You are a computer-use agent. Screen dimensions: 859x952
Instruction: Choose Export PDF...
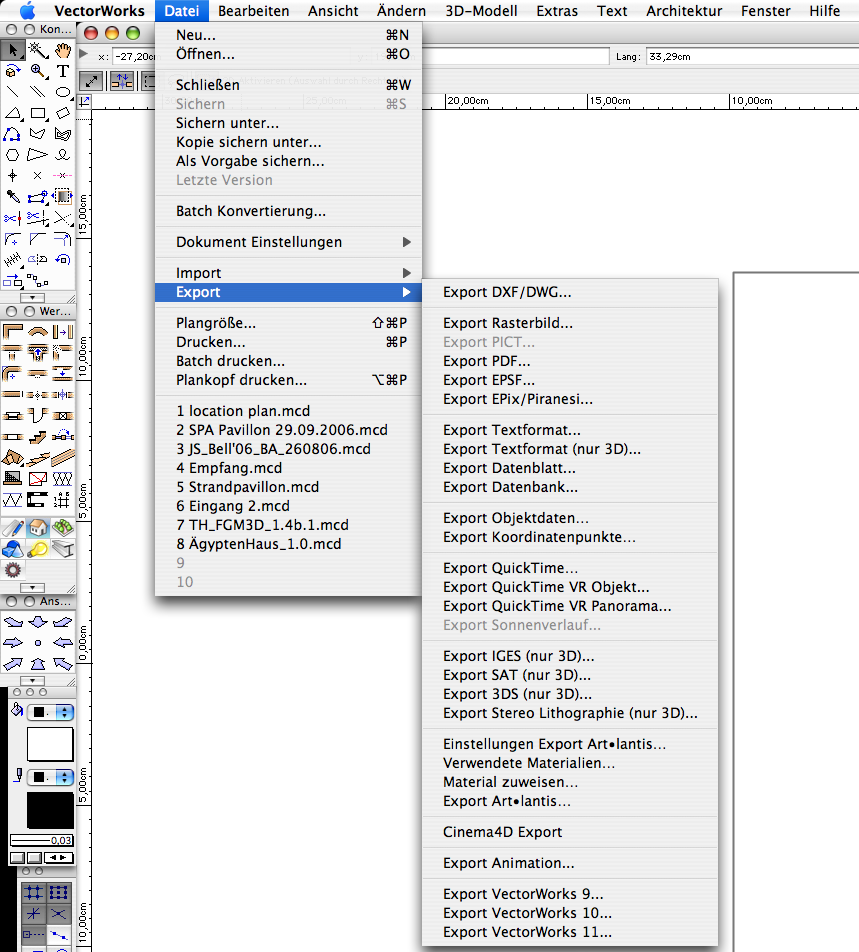570,361
